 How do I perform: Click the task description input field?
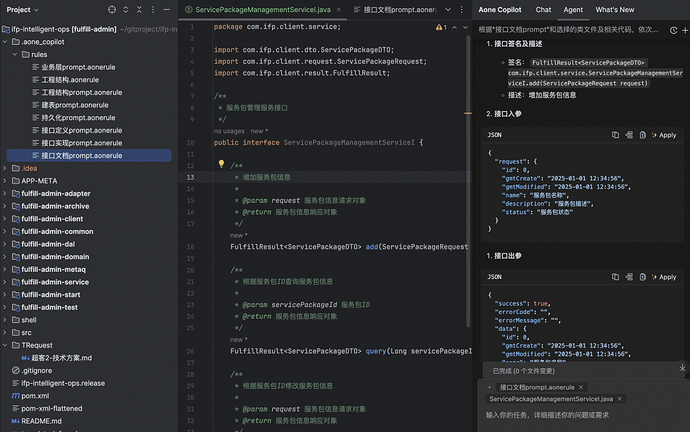coord(581,415)
